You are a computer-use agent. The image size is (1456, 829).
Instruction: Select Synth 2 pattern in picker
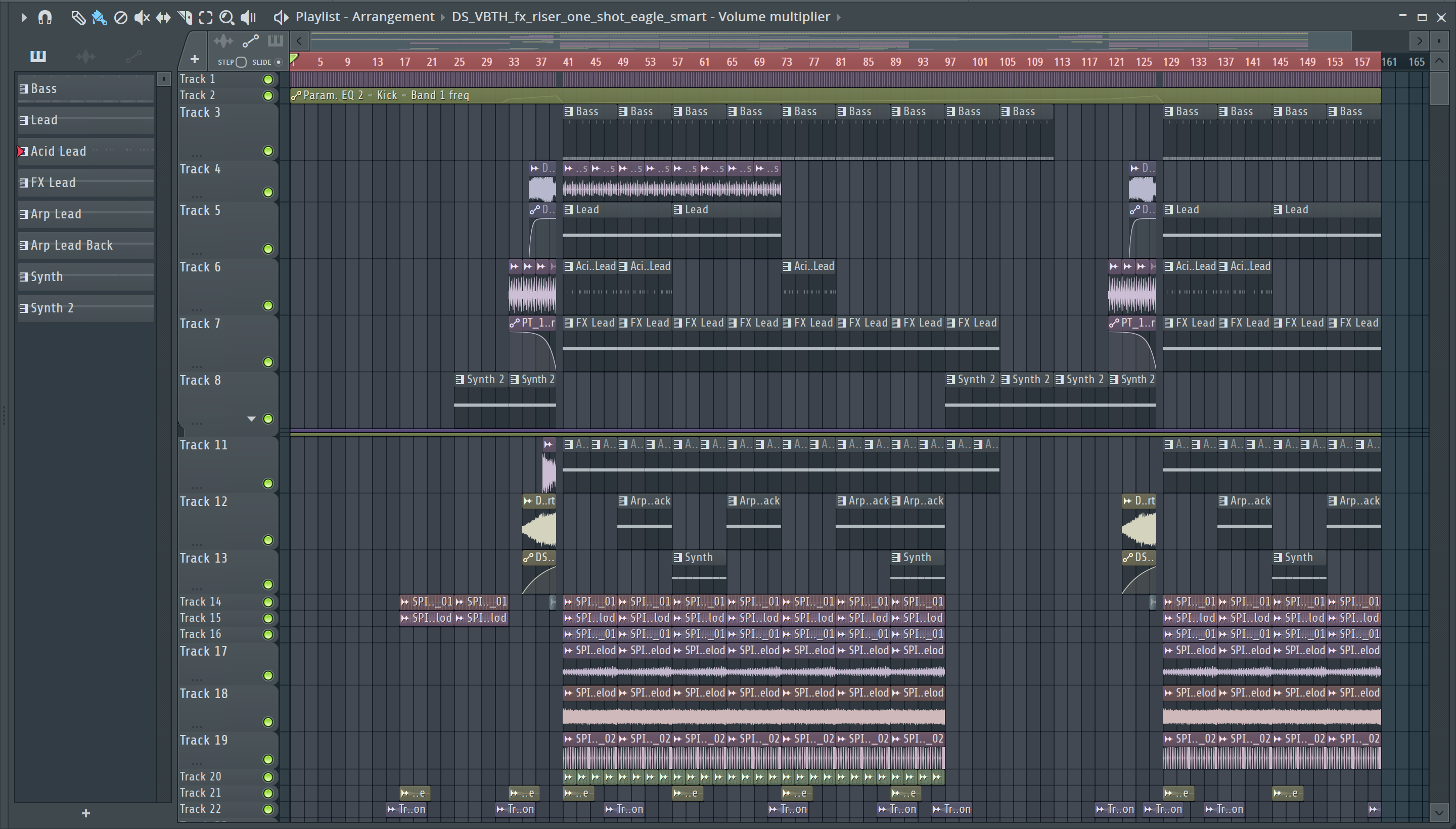tap(86, 308)
